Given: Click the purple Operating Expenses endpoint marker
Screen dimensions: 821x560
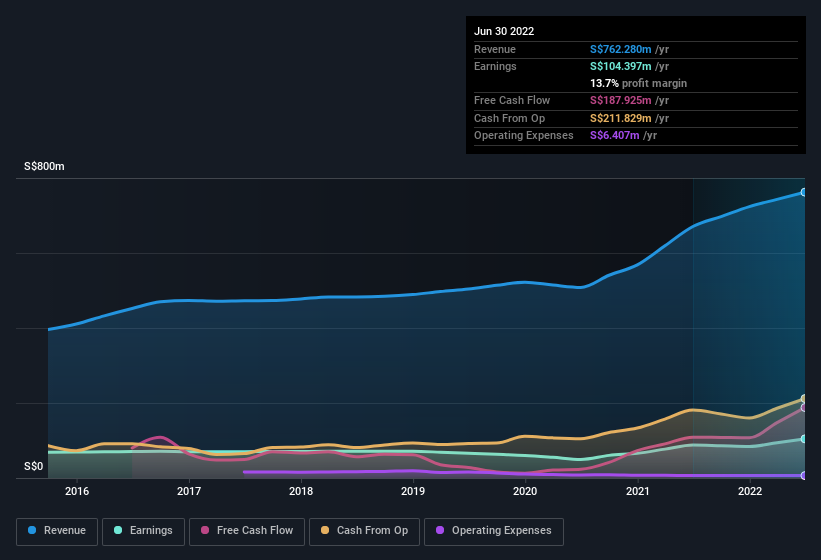Looking at the screenshot, I should click(803, 476).
